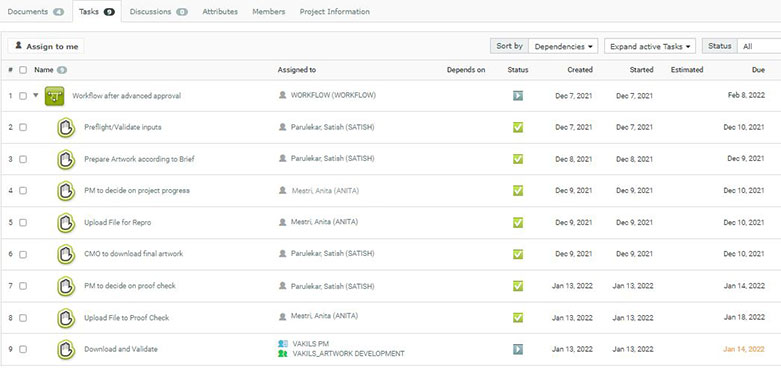
Task: Click the task icon for PM to decide on project progress
Action: (x=66, y=191)
